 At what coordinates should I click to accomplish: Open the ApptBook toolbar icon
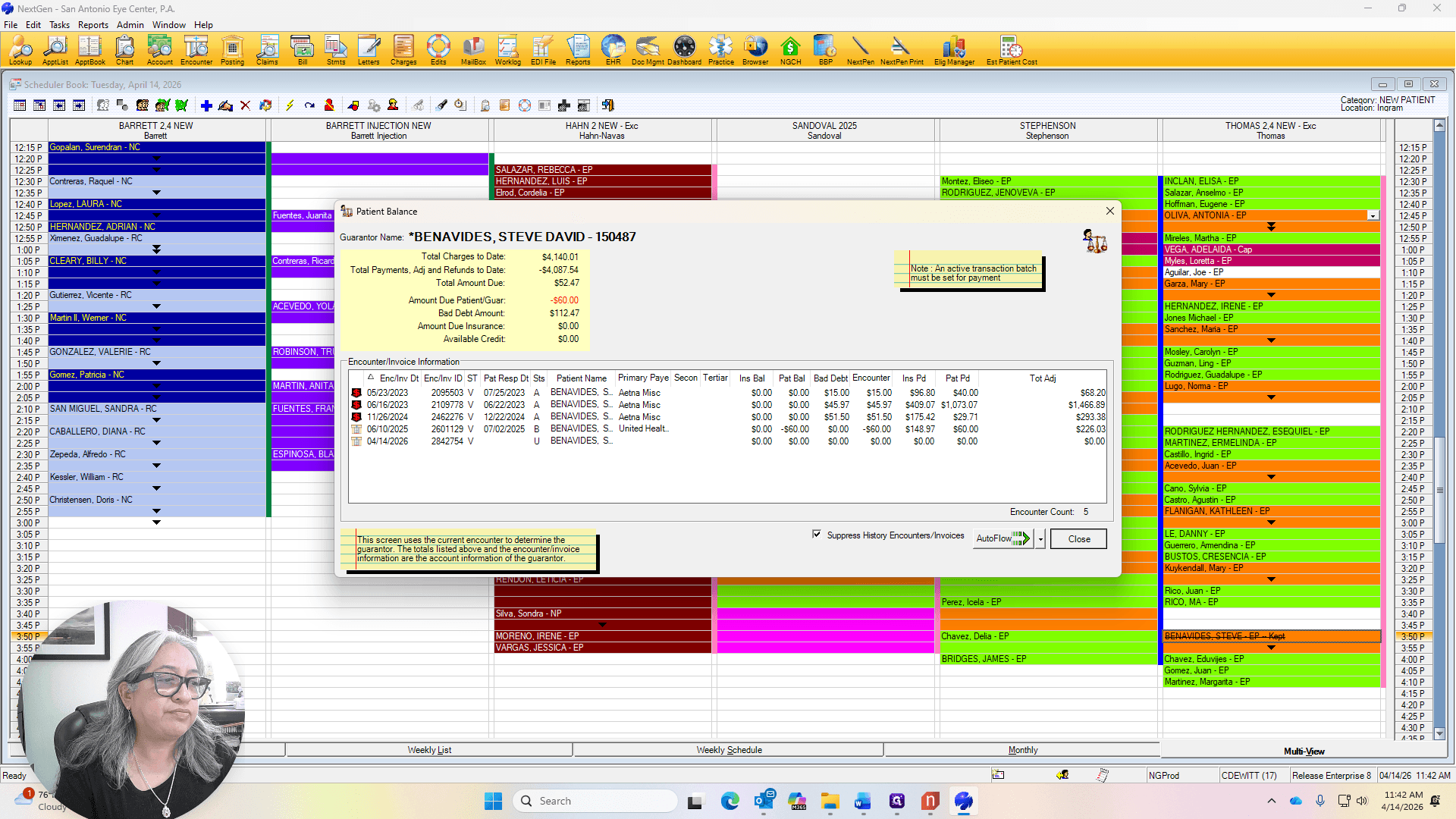90,50
